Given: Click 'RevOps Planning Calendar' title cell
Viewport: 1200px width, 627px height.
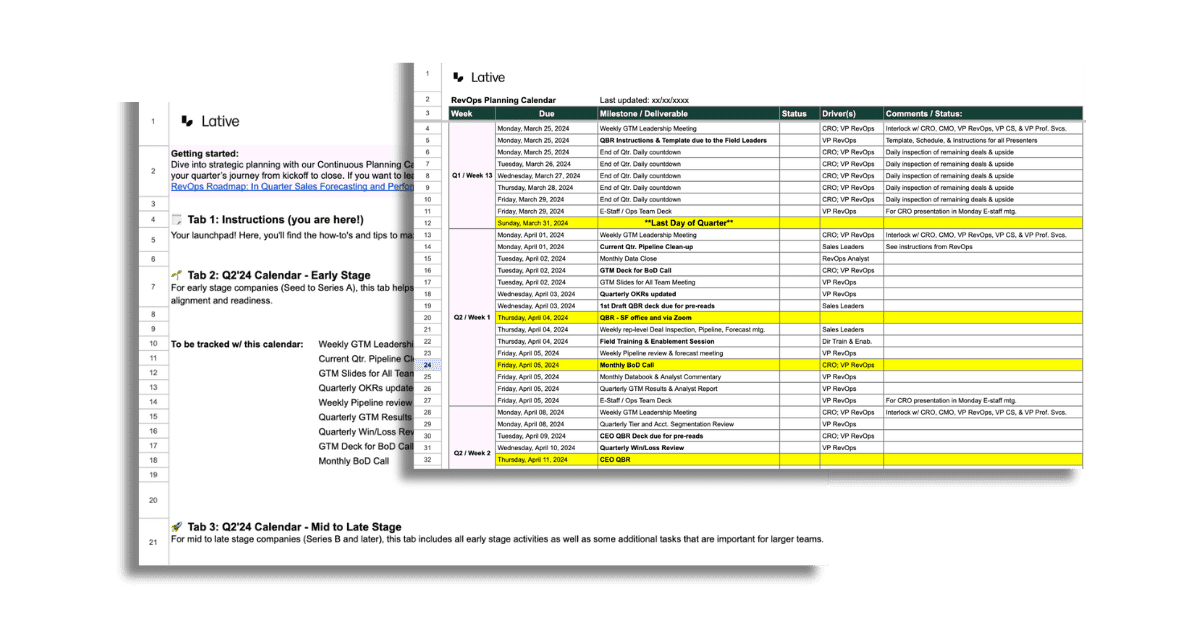Looking at the screenshot, I should (503, 100).
